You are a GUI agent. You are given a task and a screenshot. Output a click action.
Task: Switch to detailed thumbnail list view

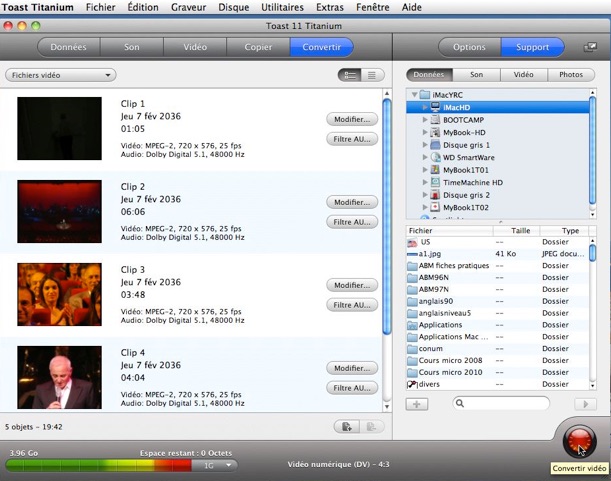pos(350,75)
